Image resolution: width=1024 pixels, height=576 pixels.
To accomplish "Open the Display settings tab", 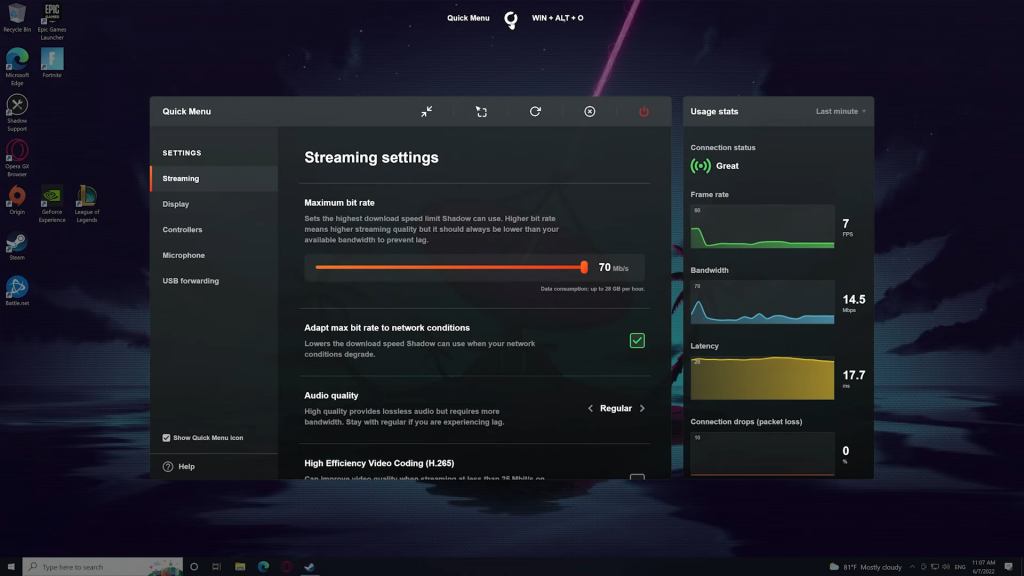I will tap(214, 204).
